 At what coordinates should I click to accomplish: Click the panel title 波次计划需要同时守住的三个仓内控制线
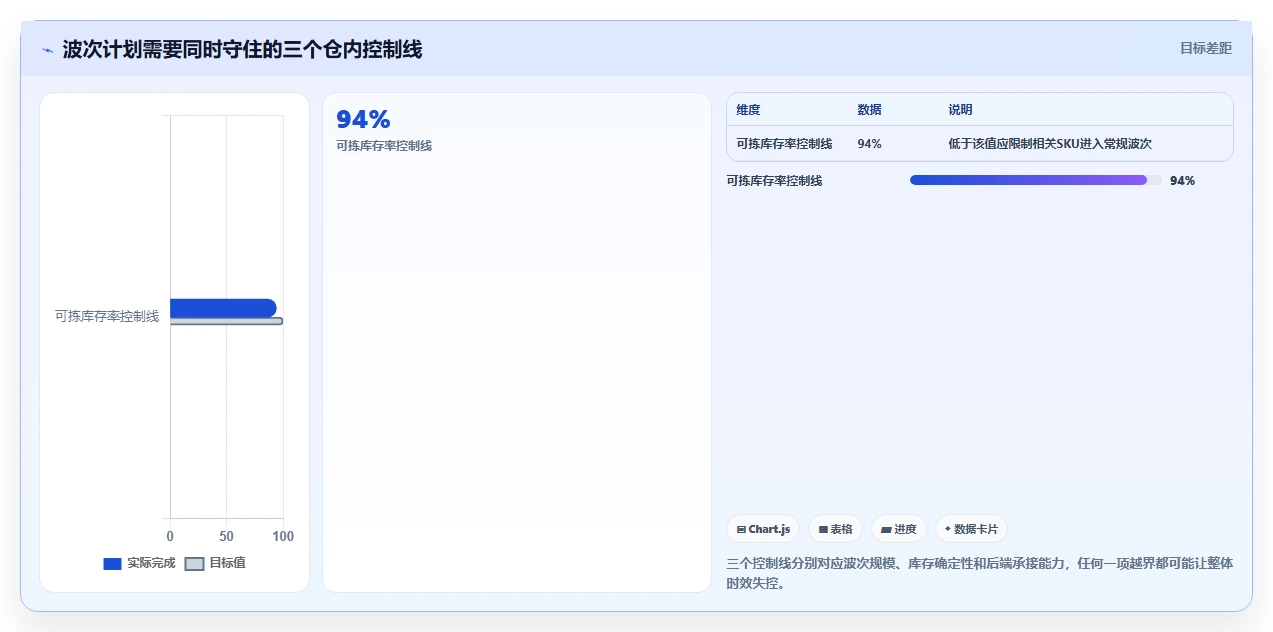pos(242,50)
